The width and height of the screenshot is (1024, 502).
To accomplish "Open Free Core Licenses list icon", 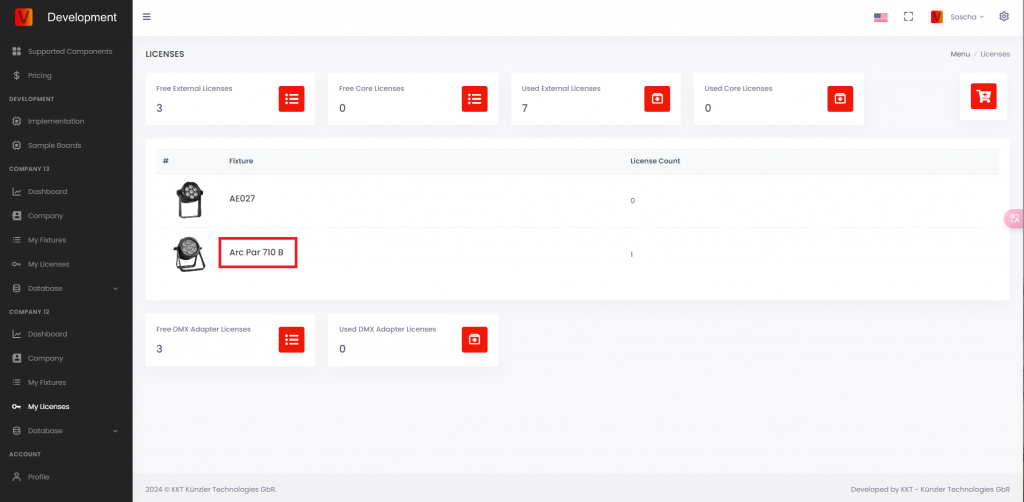I will pyautogui.click(x=474, y=98).
